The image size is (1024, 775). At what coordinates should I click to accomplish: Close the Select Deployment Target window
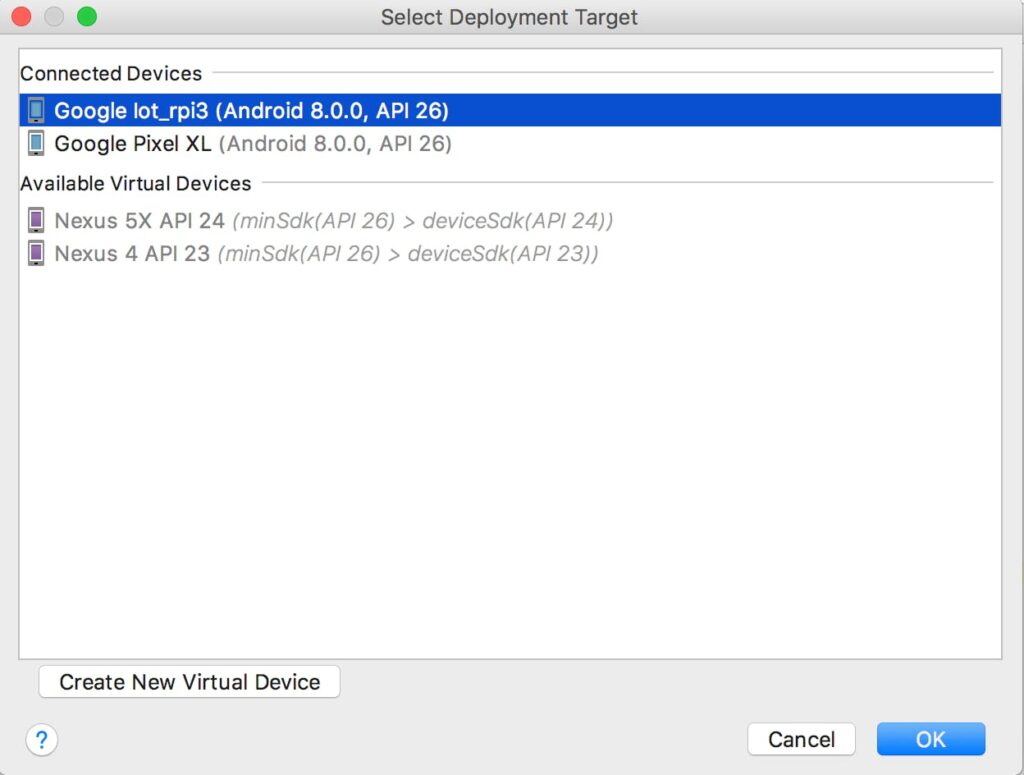point(21,17)
